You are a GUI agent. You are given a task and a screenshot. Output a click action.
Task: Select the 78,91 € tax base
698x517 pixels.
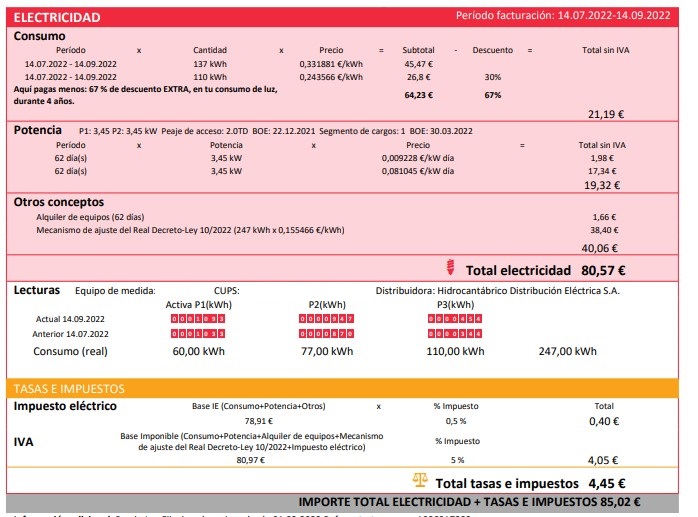click(259, 421)
